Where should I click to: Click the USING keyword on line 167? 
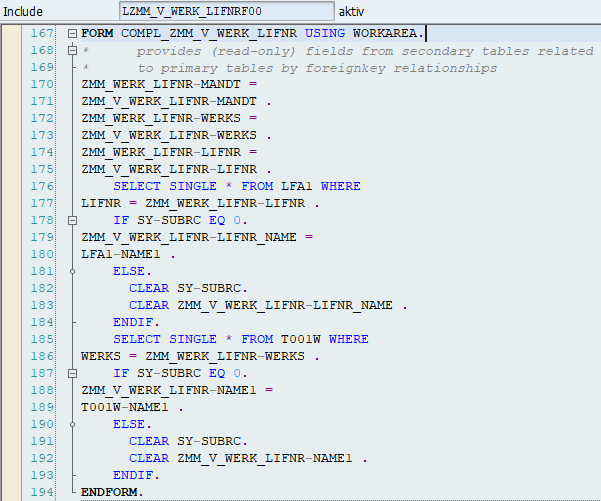[325, 33]
